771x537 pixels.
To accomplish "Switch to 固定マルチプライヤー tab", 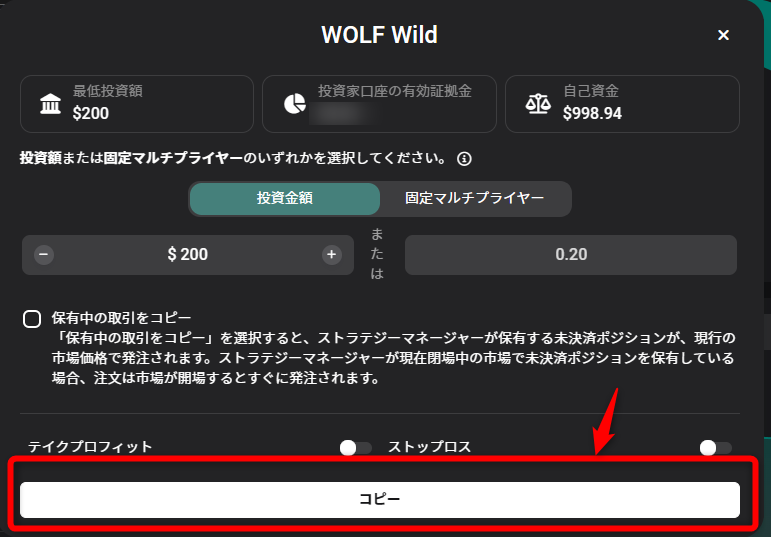I will [474, 198].
